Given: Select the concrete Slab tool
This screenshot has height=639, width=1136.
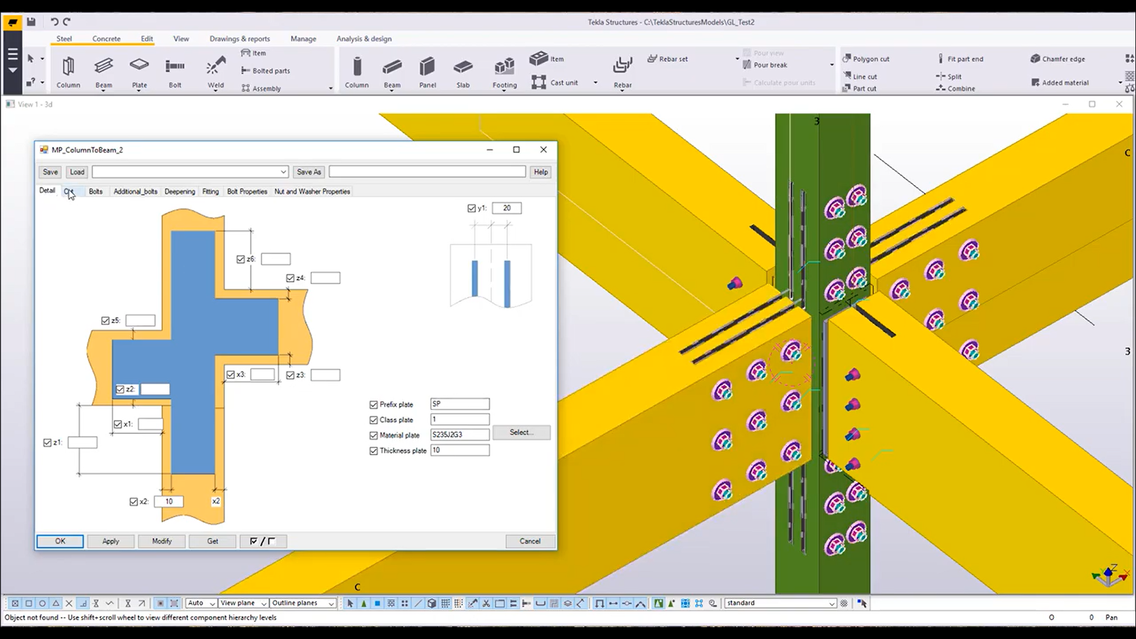Looking at the screenshot, I should click(x=463, y=72).
